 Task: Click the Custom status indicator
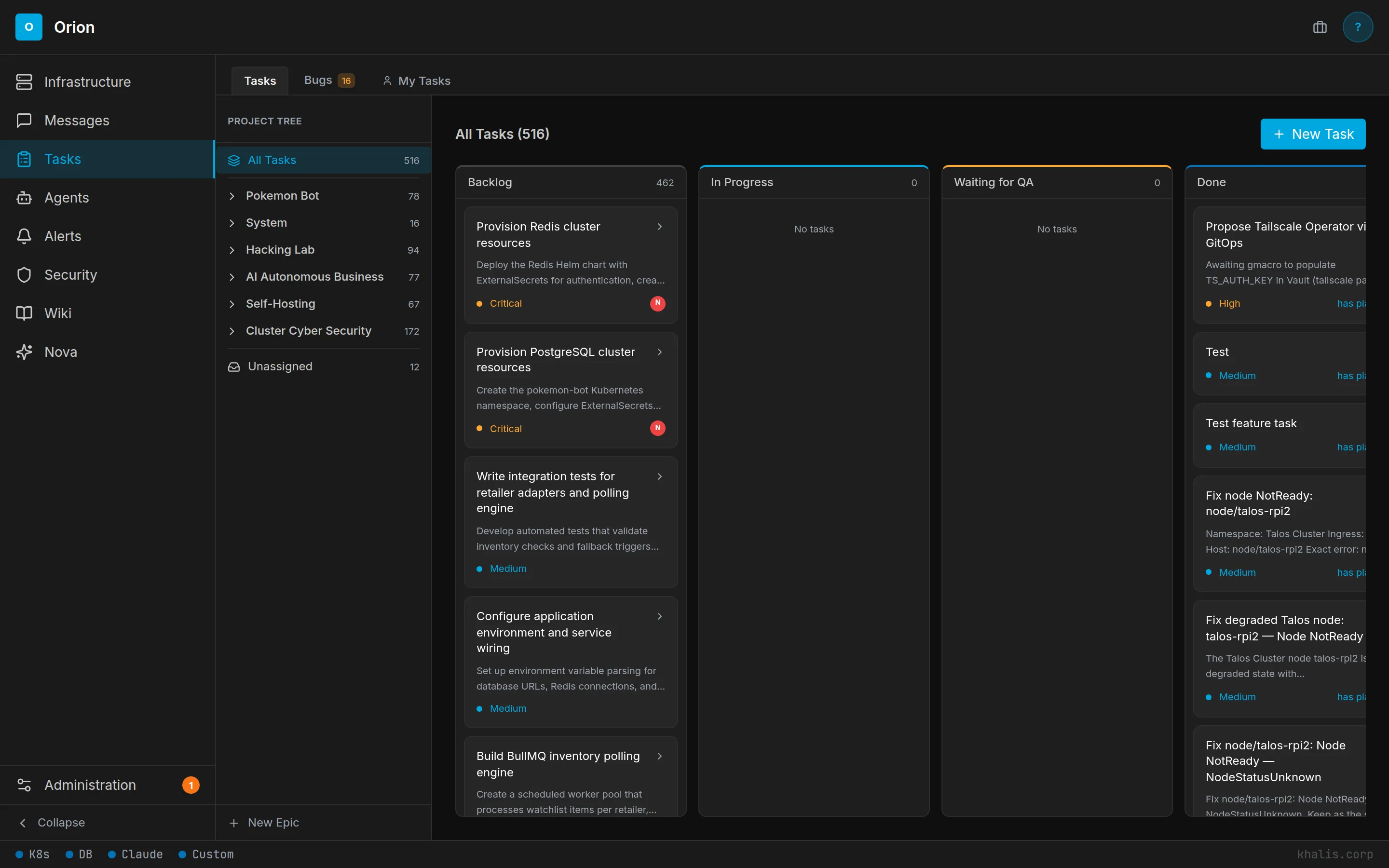pos(206,854)
